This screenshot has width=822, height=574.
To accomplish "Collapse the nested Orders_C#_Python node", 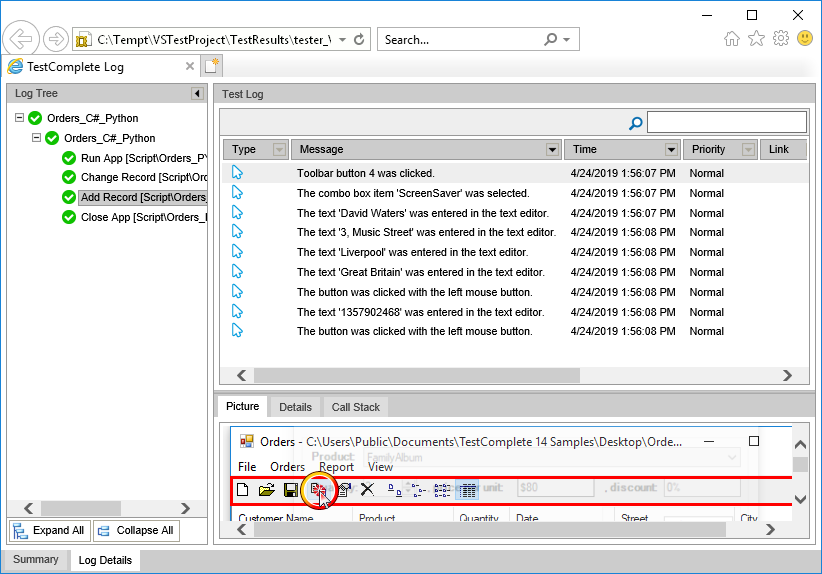I will (36, 137).
